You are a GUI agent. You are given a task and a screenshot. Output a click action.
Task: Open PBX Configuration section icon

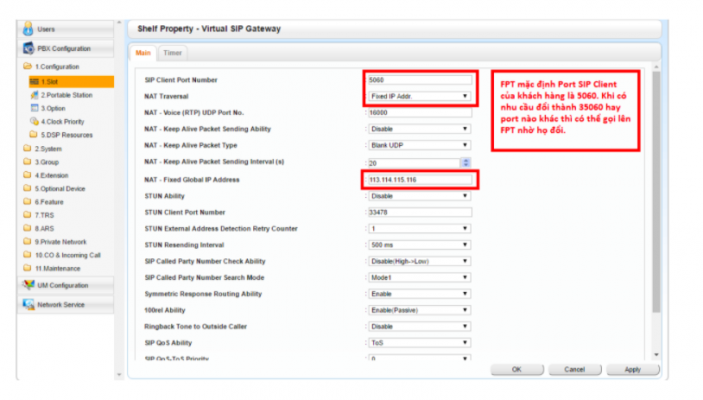27,48
